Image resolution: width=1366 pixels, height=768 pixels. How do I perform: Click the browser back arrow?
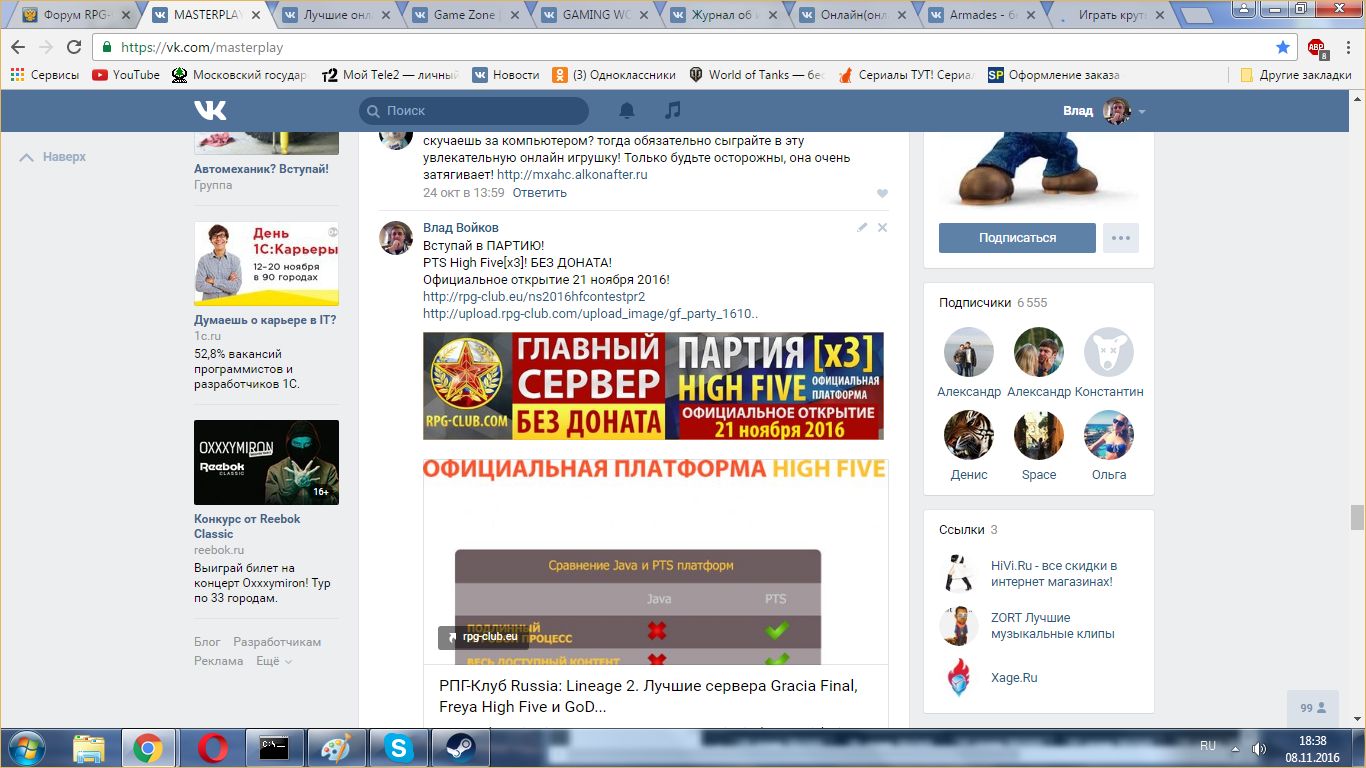(19, 47)
